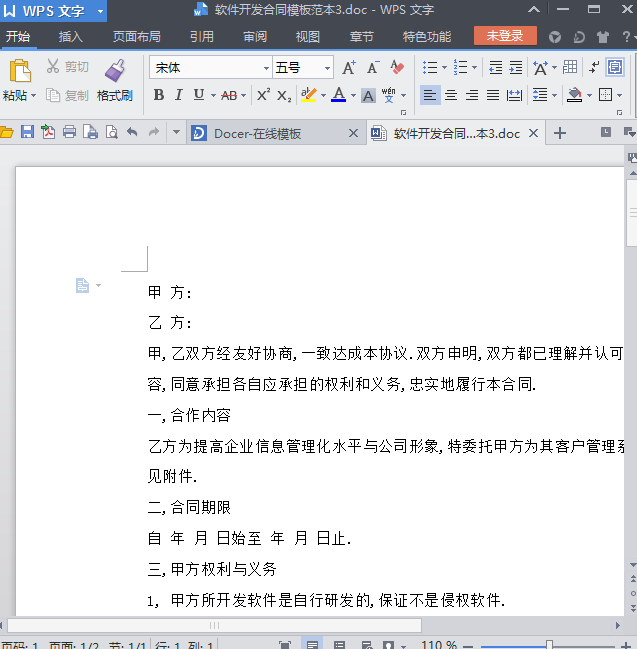Toggle character shading A button
637x649 pixels.
(368, 96)
